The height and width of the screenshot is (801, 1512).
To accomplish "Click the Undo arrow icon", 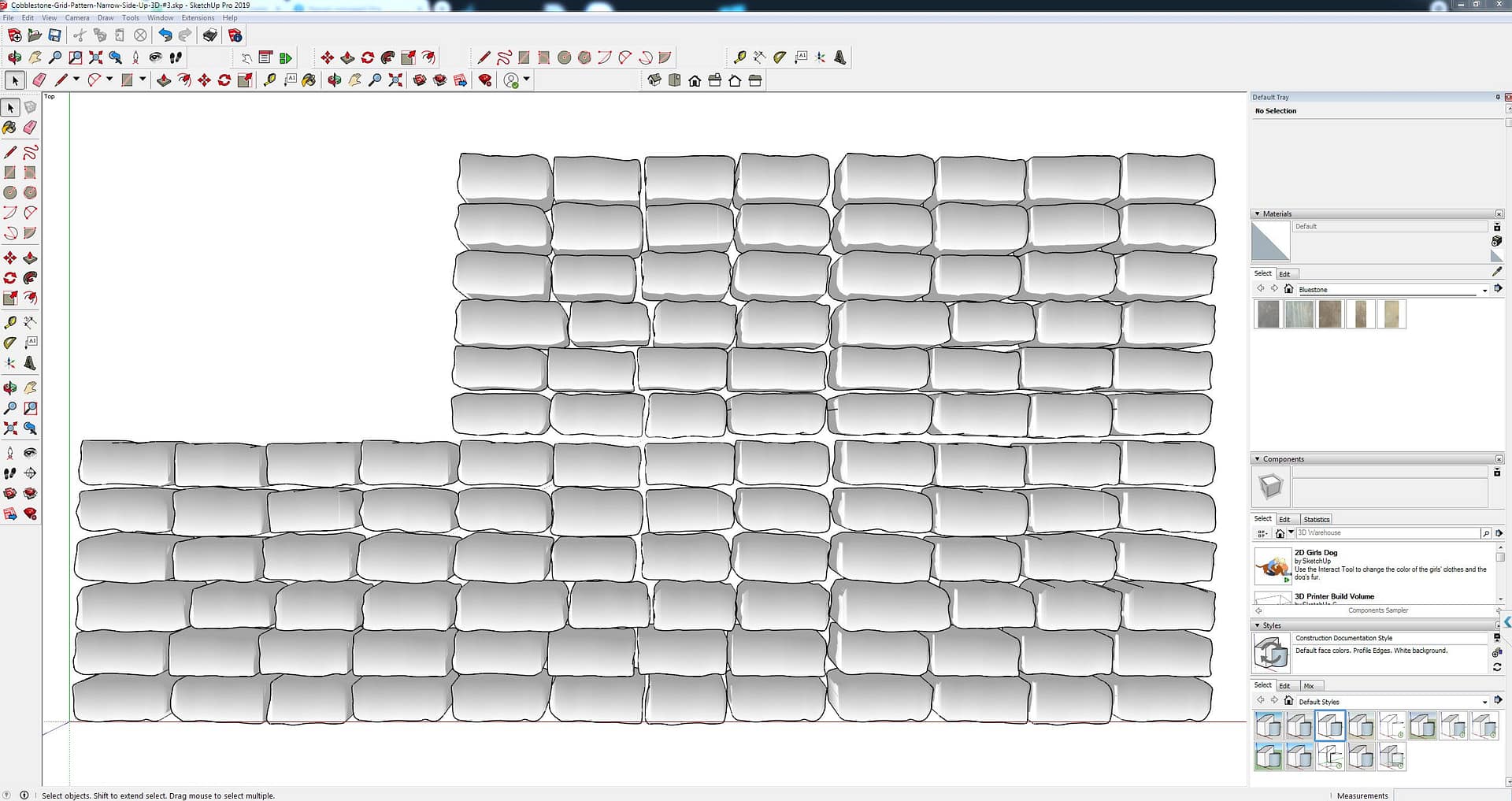I will coord(165,35).
